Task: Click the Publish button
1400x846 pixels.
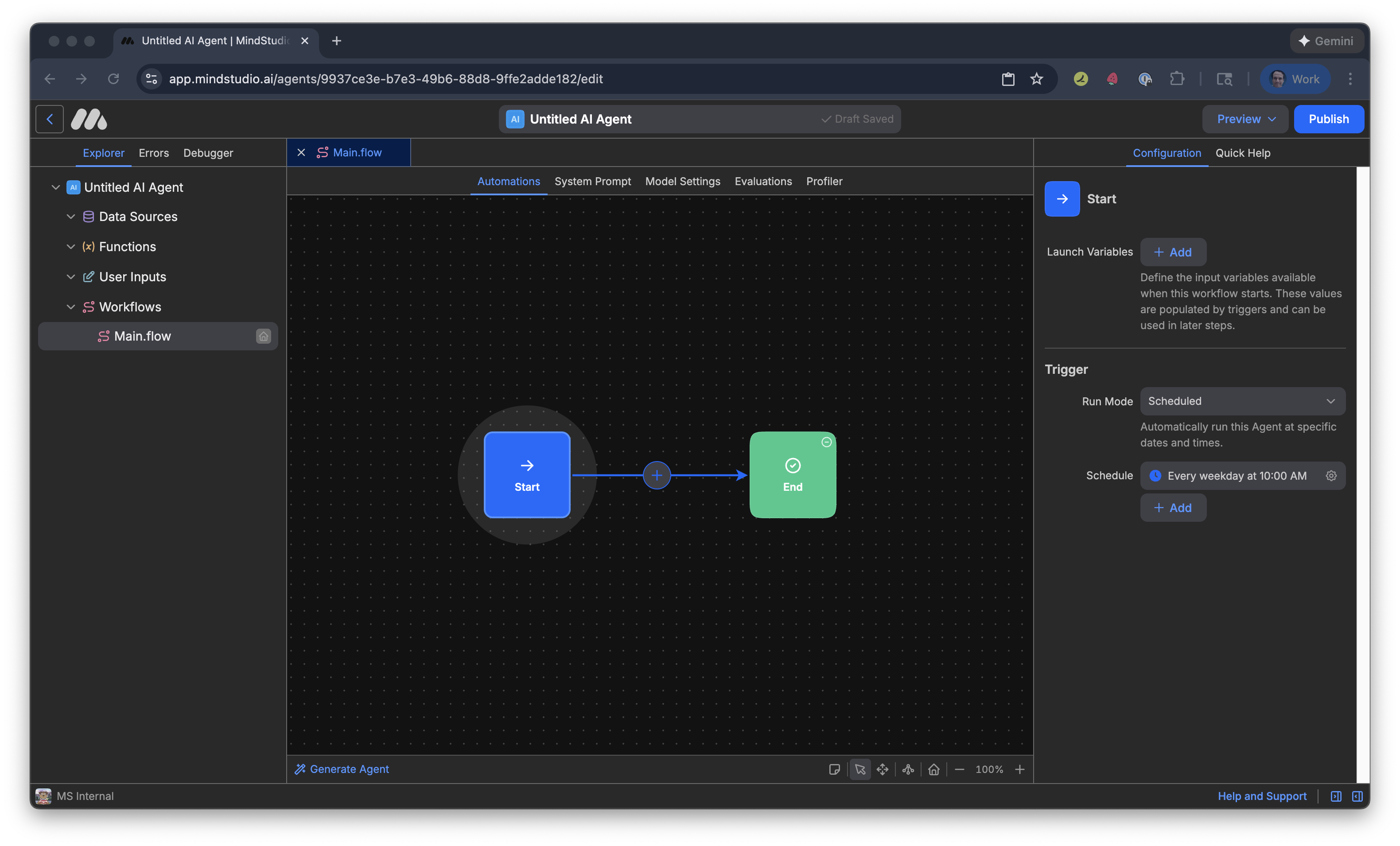Action: [1329, 119]
